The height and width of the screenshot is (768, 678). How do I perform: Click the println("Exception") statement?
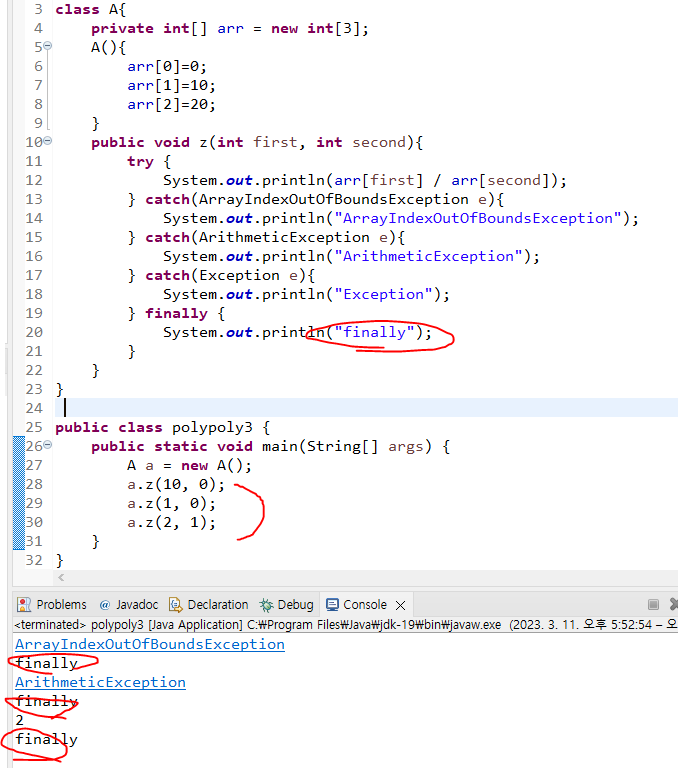coord(306,294)
